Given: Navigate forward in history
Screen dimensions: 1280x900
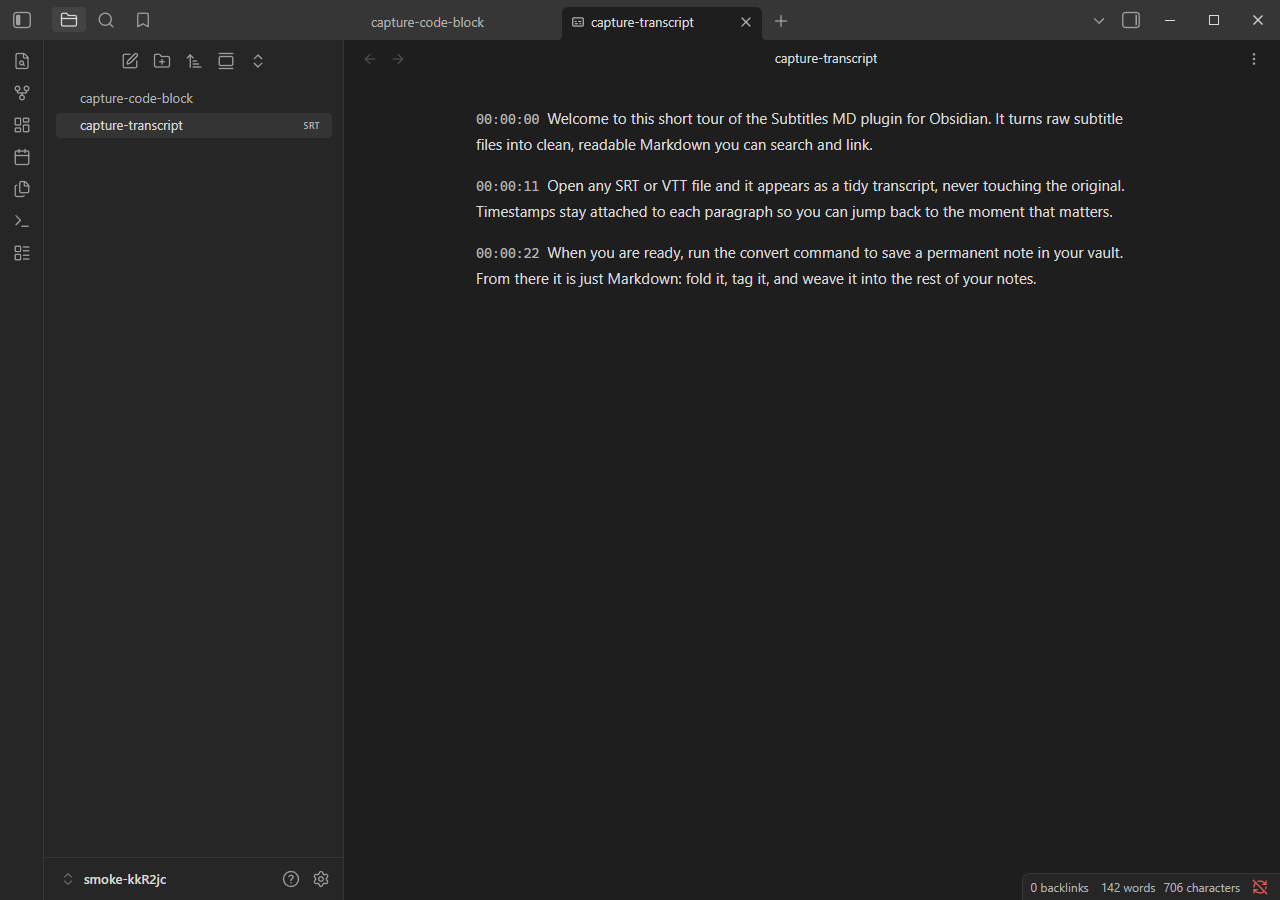Looking at the screenshot, I should click(x=398, y=59).
